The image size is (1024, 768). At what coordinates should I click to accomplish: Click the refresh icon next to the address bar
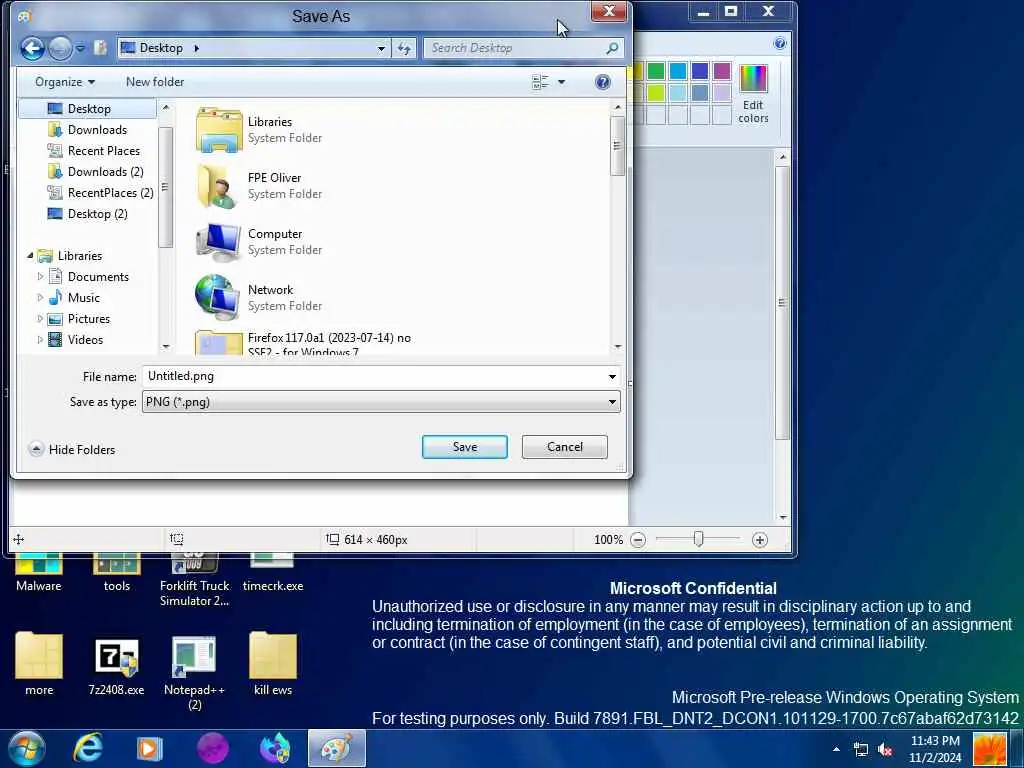[x=404, y=48]
